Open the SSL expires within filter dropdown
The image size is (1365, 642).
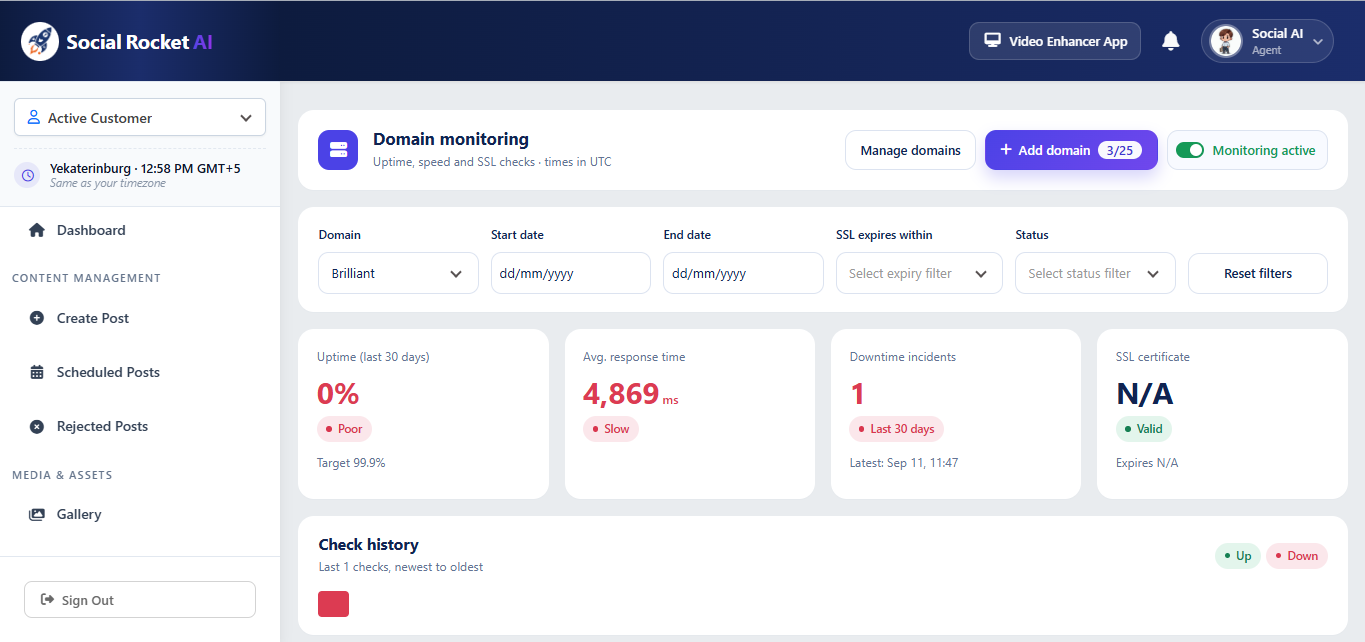pyautogui.click(x=919, y=273)
